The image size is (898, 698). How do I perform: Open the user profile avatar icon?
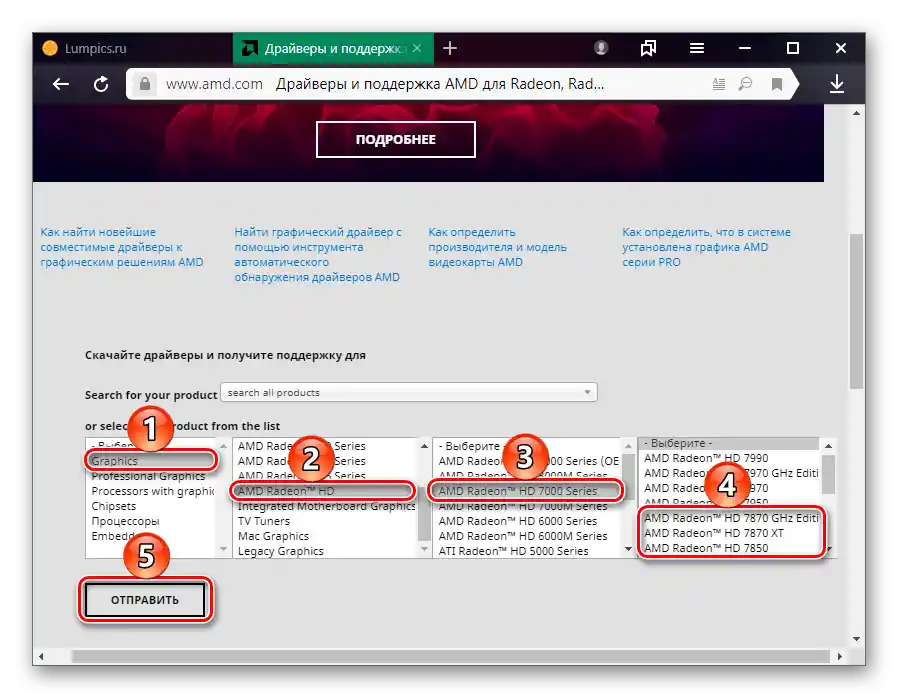point(601,48)
